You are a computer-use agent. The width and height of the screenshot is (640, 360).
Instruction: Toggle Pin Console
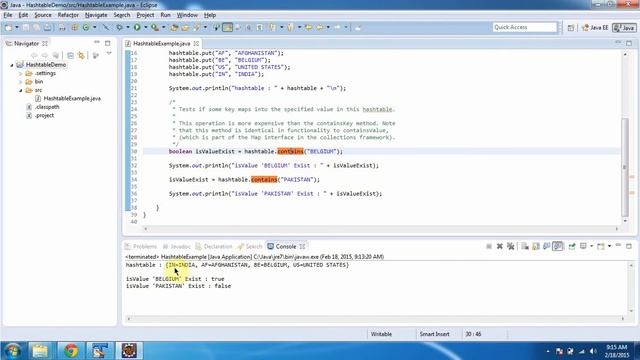572,246
